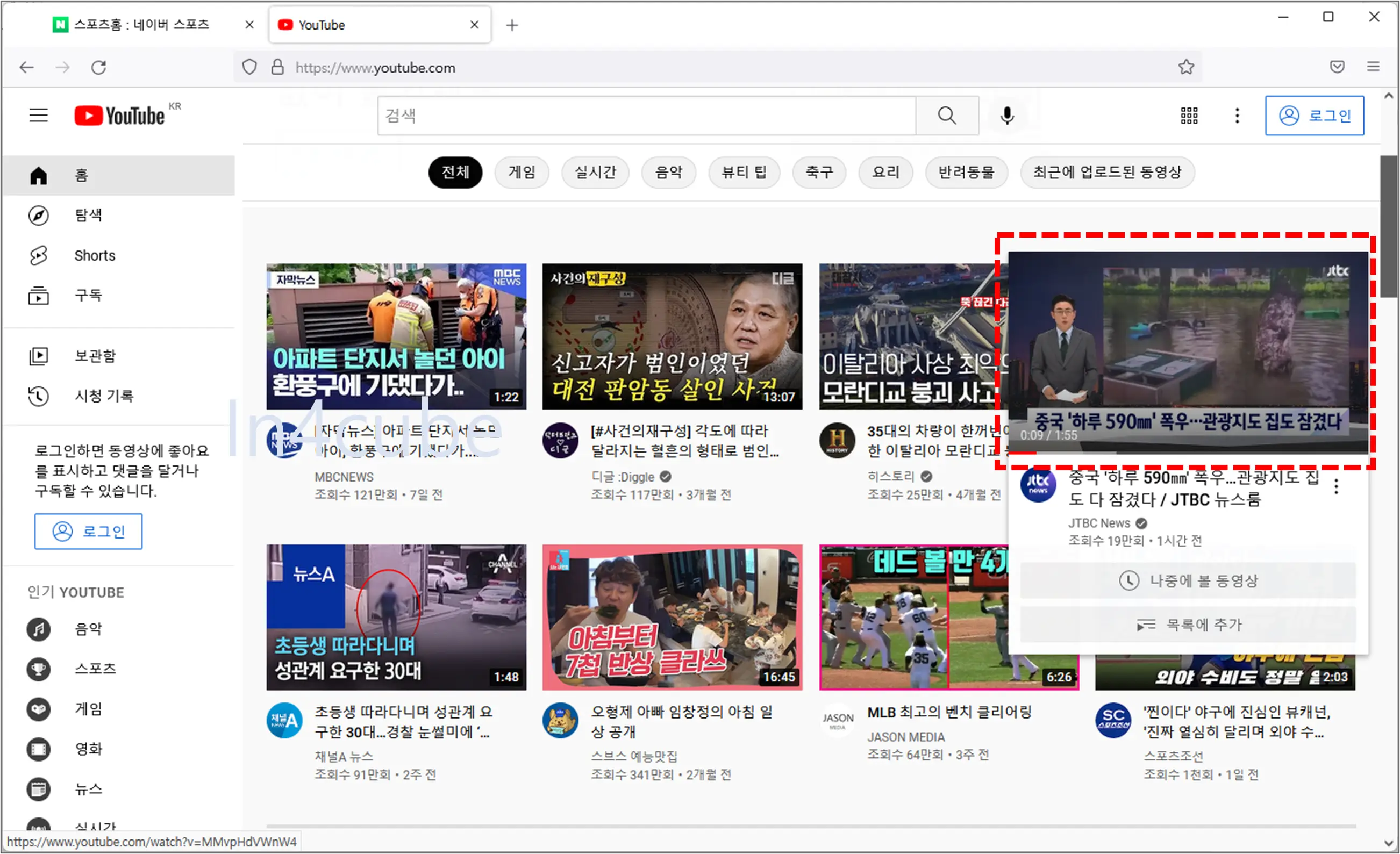Open the JTBC News channel avatar
The height and width of the screenshot is (854, 1400).
point(1038,484)
